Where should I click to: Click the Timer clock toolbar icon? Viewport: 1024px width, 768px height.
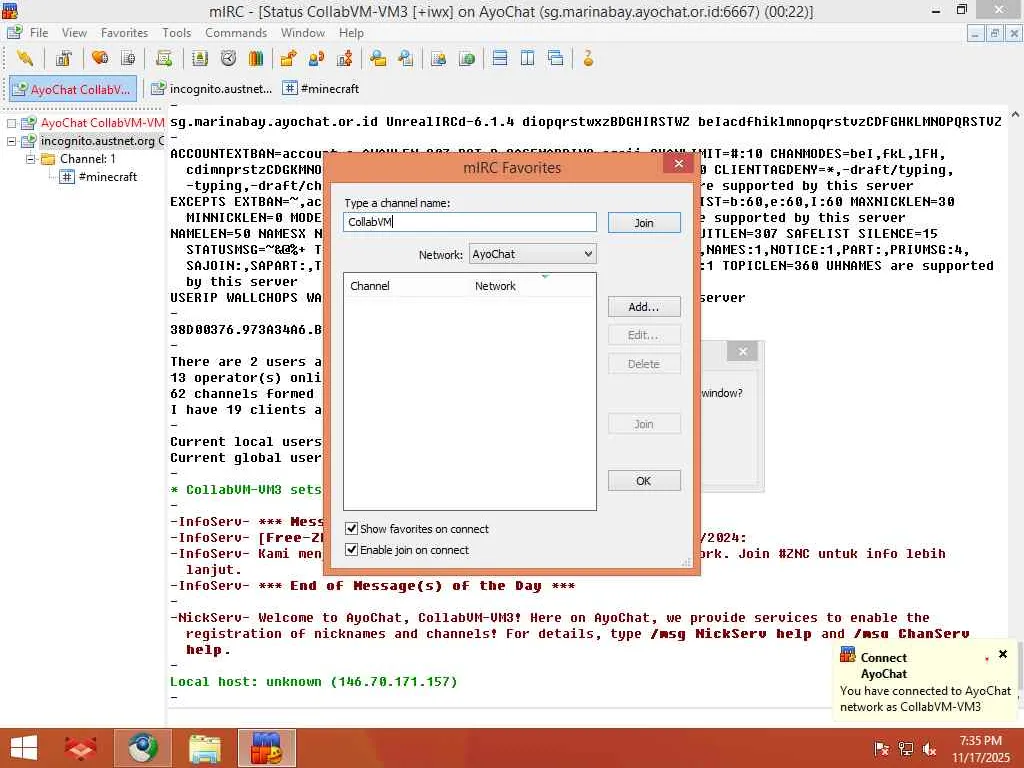point(228,59)
